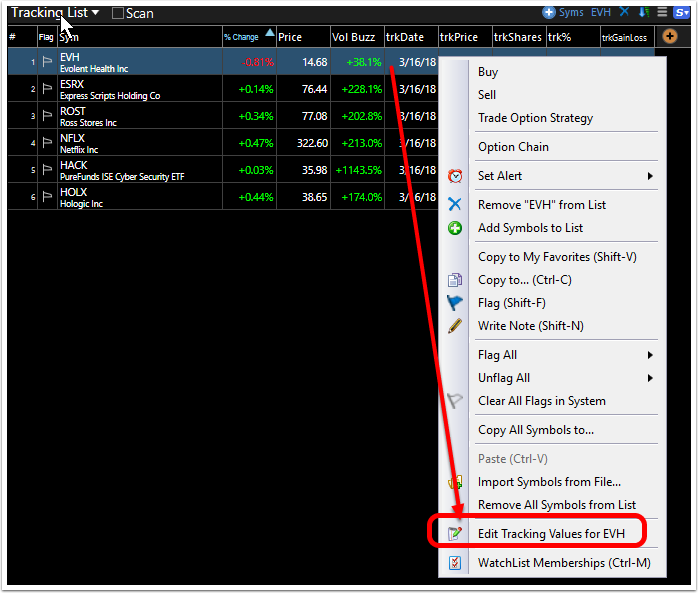The height and width of the screenshot is (593, 698).
Task: Toggle the flag for ESRX row
Action: pos(47,89)
